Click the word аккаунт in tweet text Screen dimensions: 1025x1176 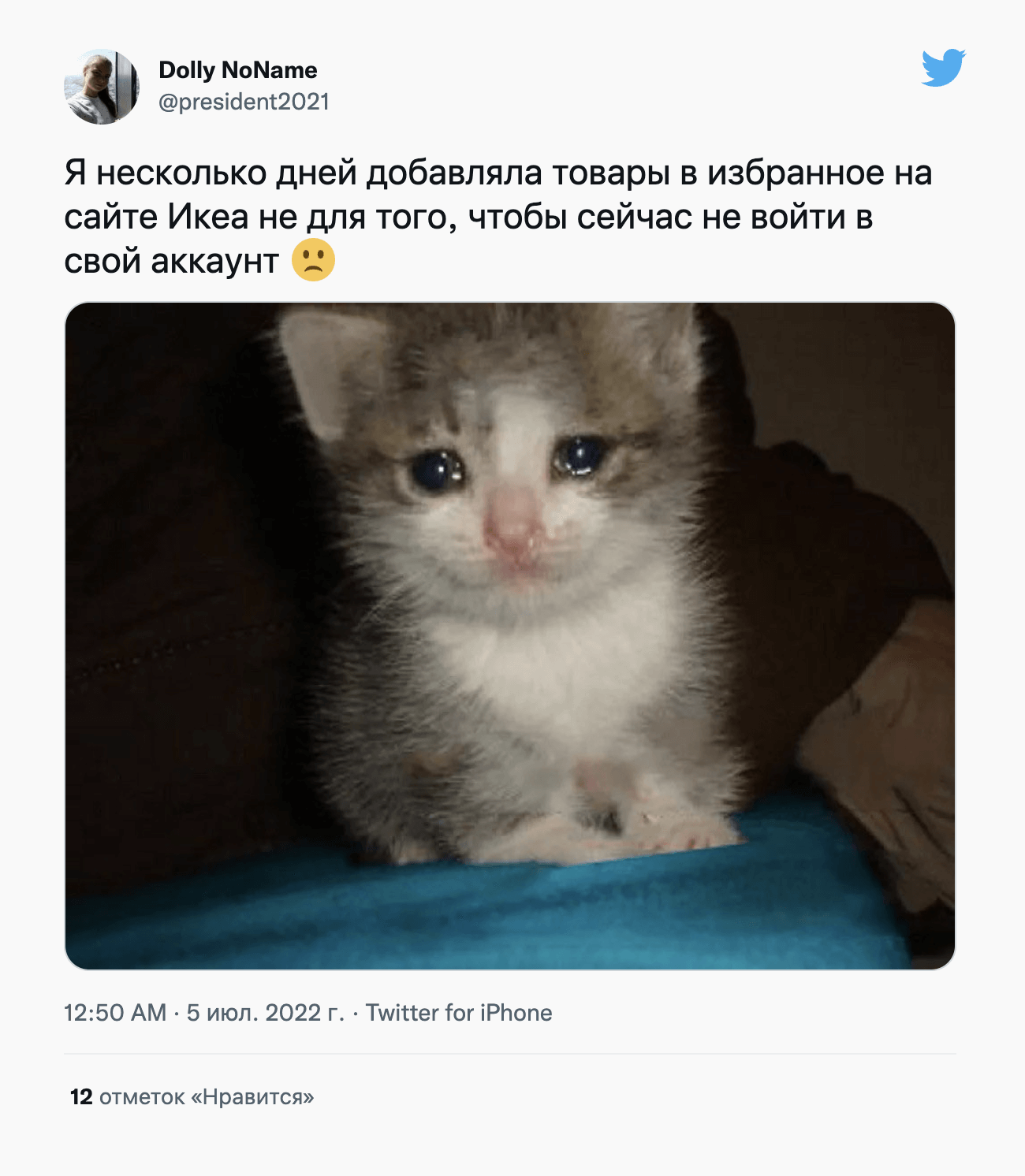(x=214, y=261)
